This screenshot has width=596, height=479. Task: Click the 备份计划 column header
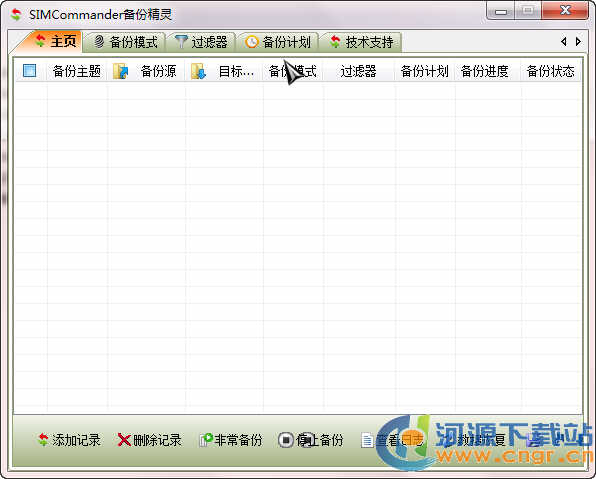tap(425, 71)
